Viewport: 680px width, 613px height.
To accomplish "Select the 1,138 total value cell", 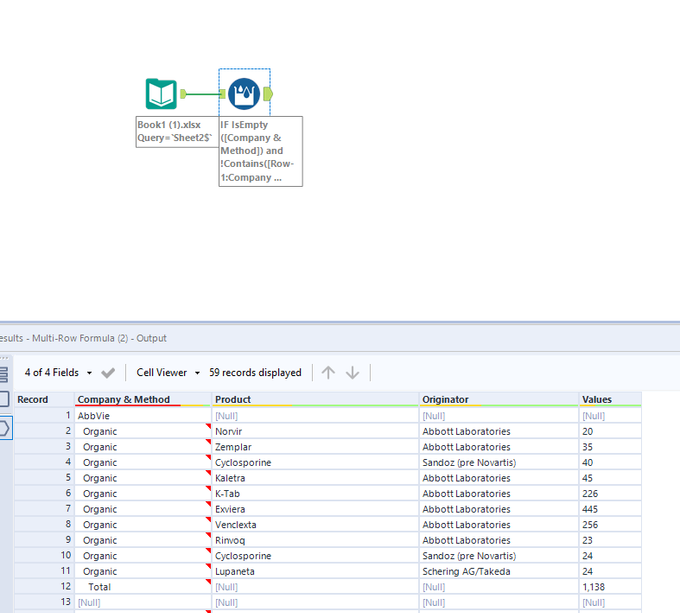I will click(610, 587).
